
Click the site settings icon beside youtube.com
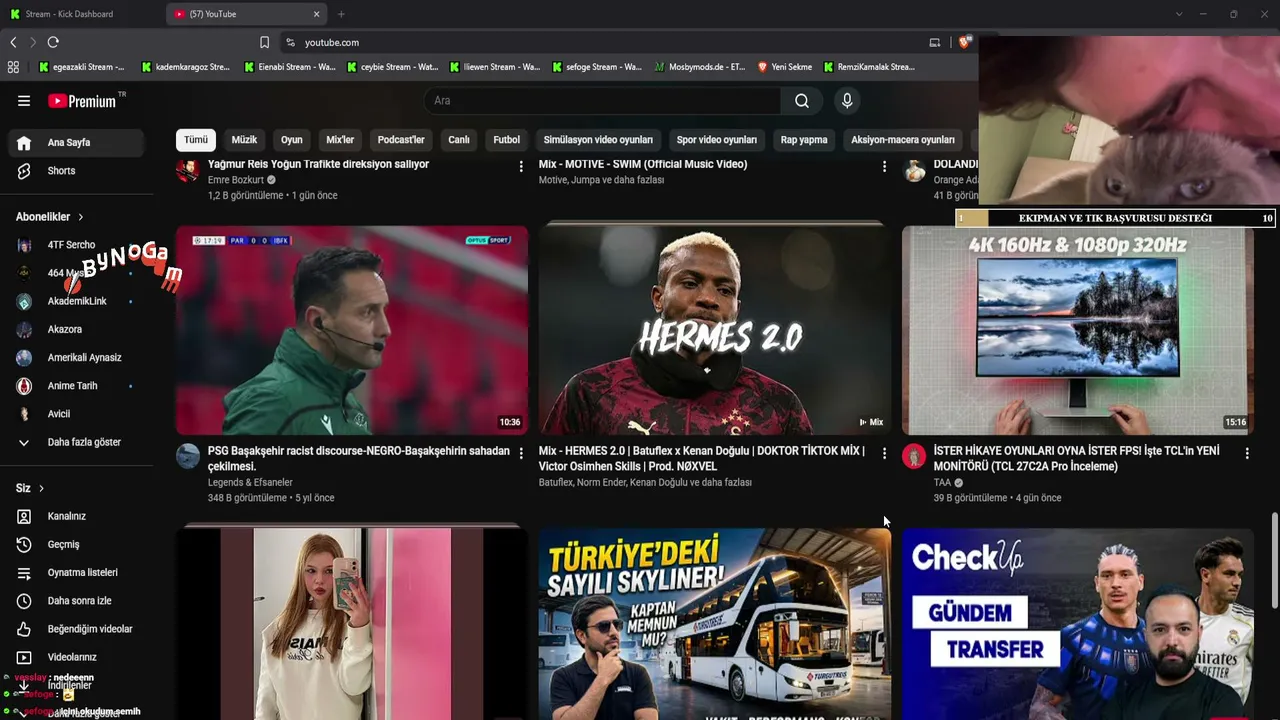coord(290,42)
